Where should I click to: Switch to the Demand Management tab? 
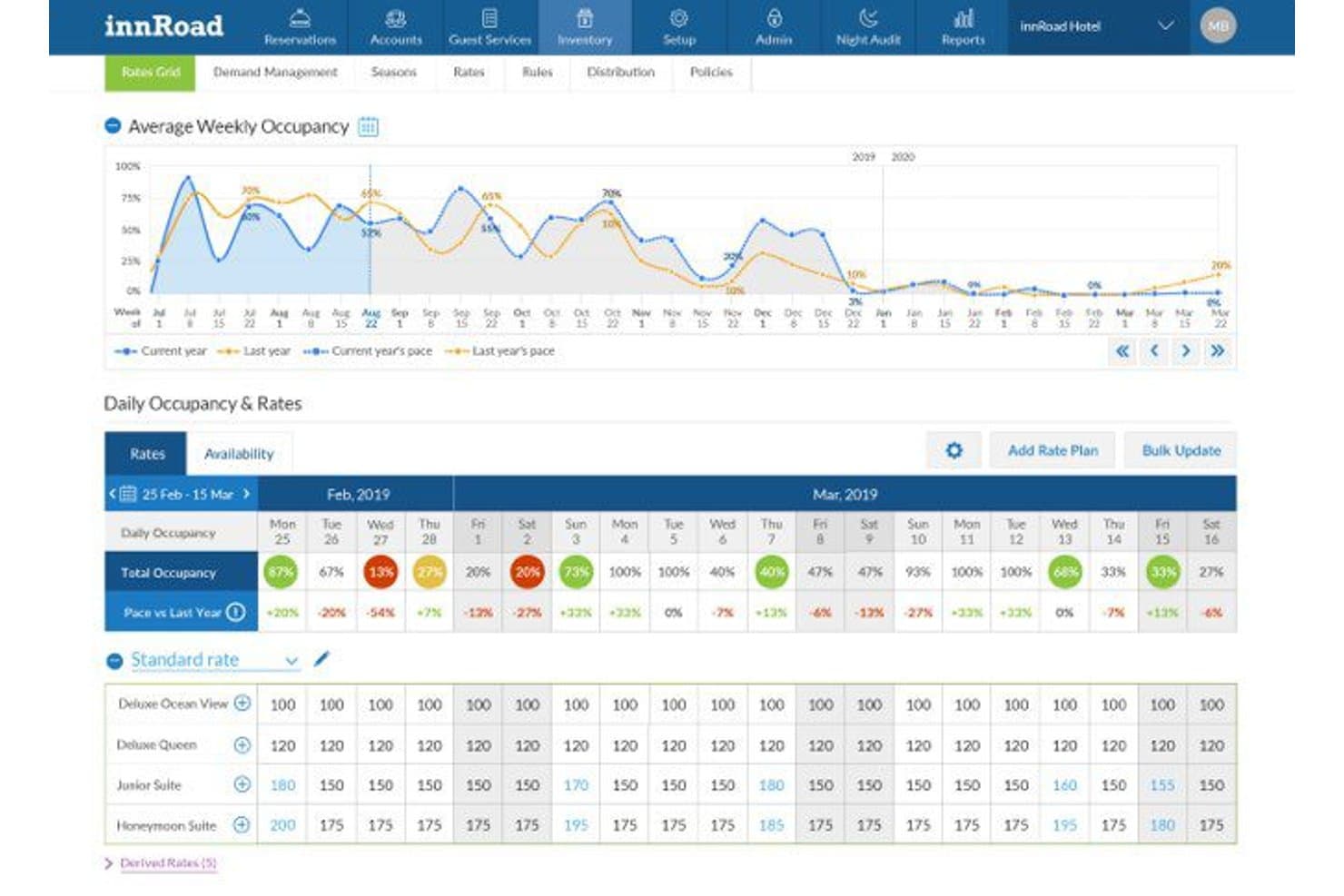[x=275, y=72]
